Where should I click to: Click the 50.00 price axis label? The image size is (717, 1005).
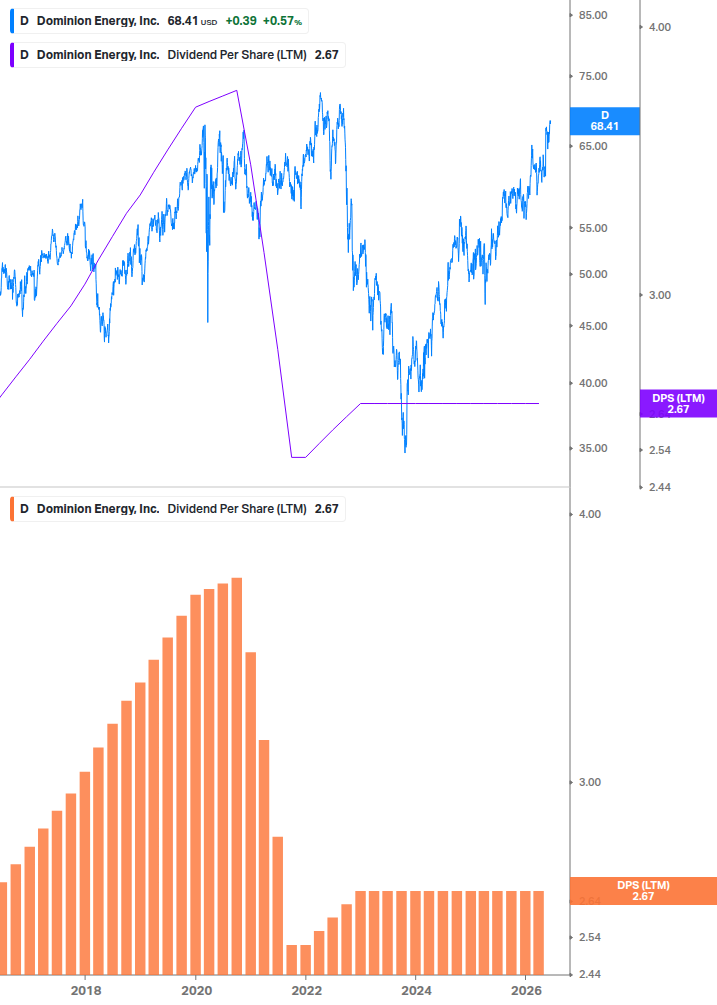click(x=593, y=274)
